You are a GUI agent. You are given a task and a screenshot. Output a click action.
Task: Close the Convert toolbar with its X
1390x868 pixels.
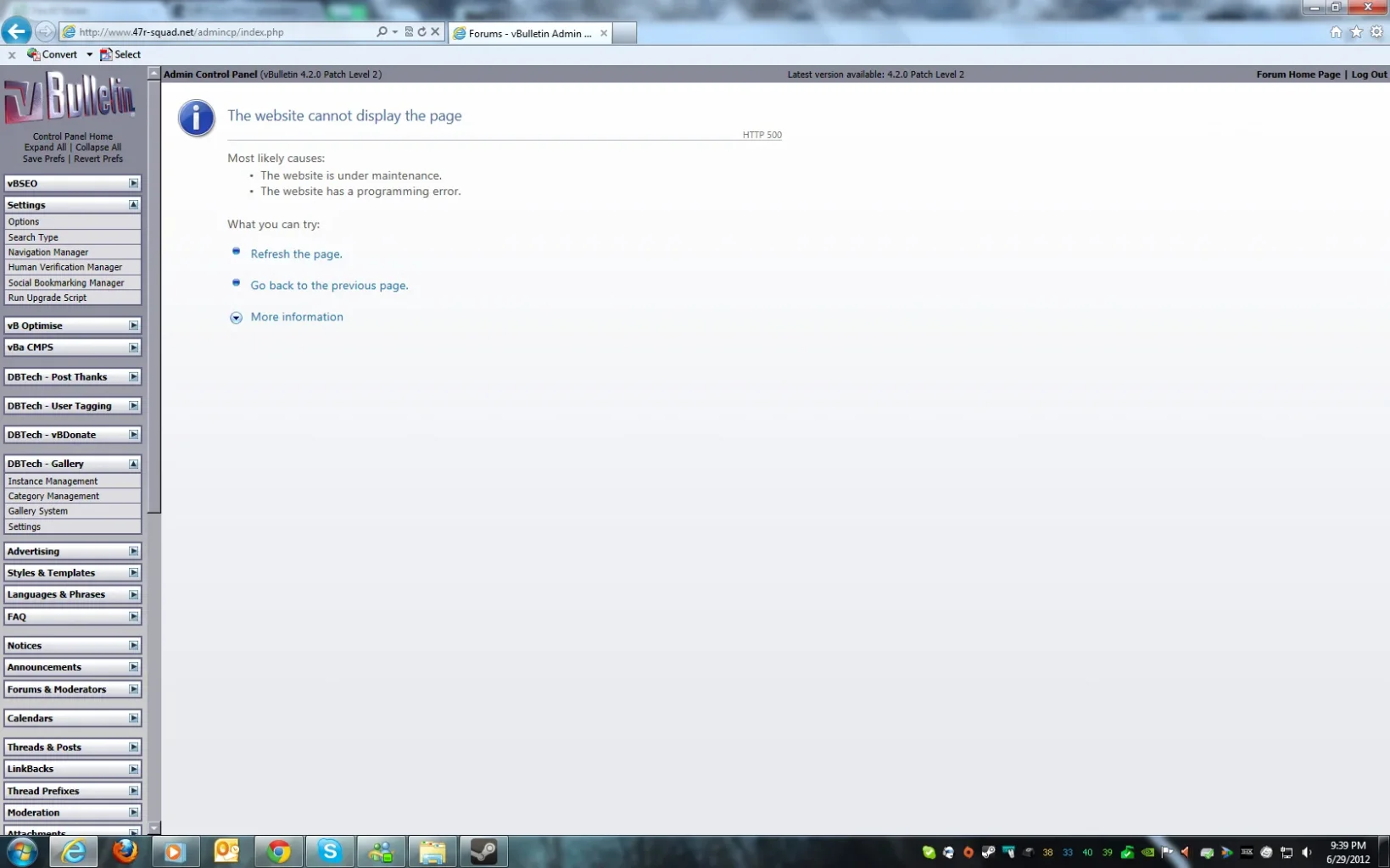coord(12,55)
